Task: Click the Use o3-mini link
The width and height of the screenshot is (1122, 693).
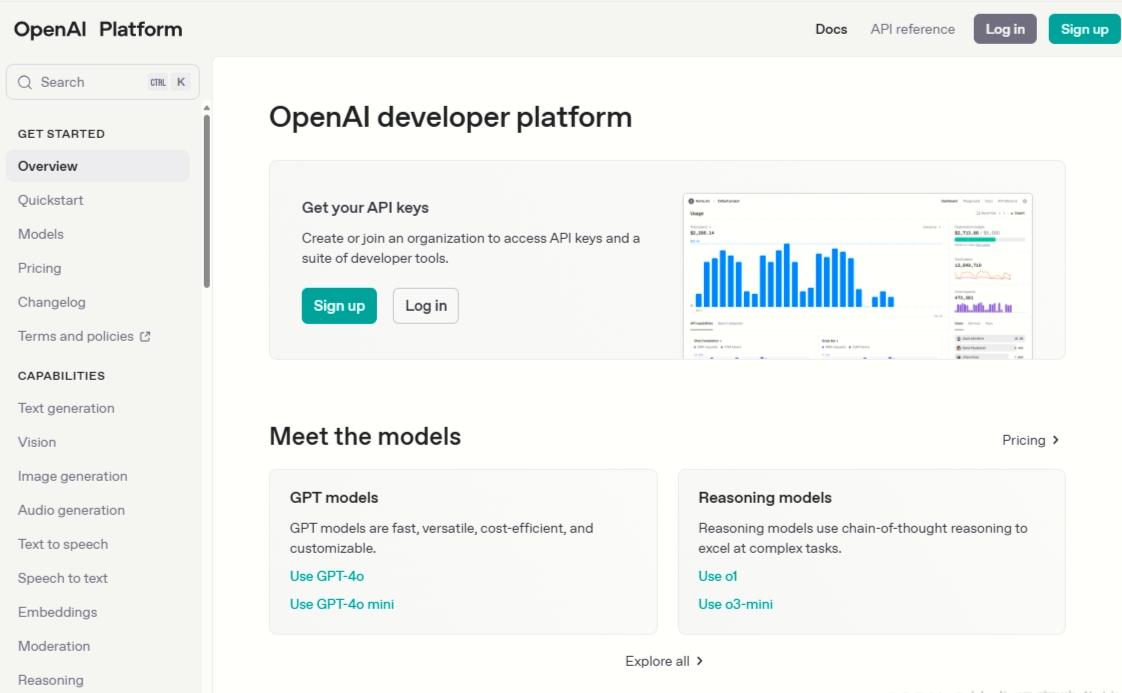Action: tap(735, 604)
